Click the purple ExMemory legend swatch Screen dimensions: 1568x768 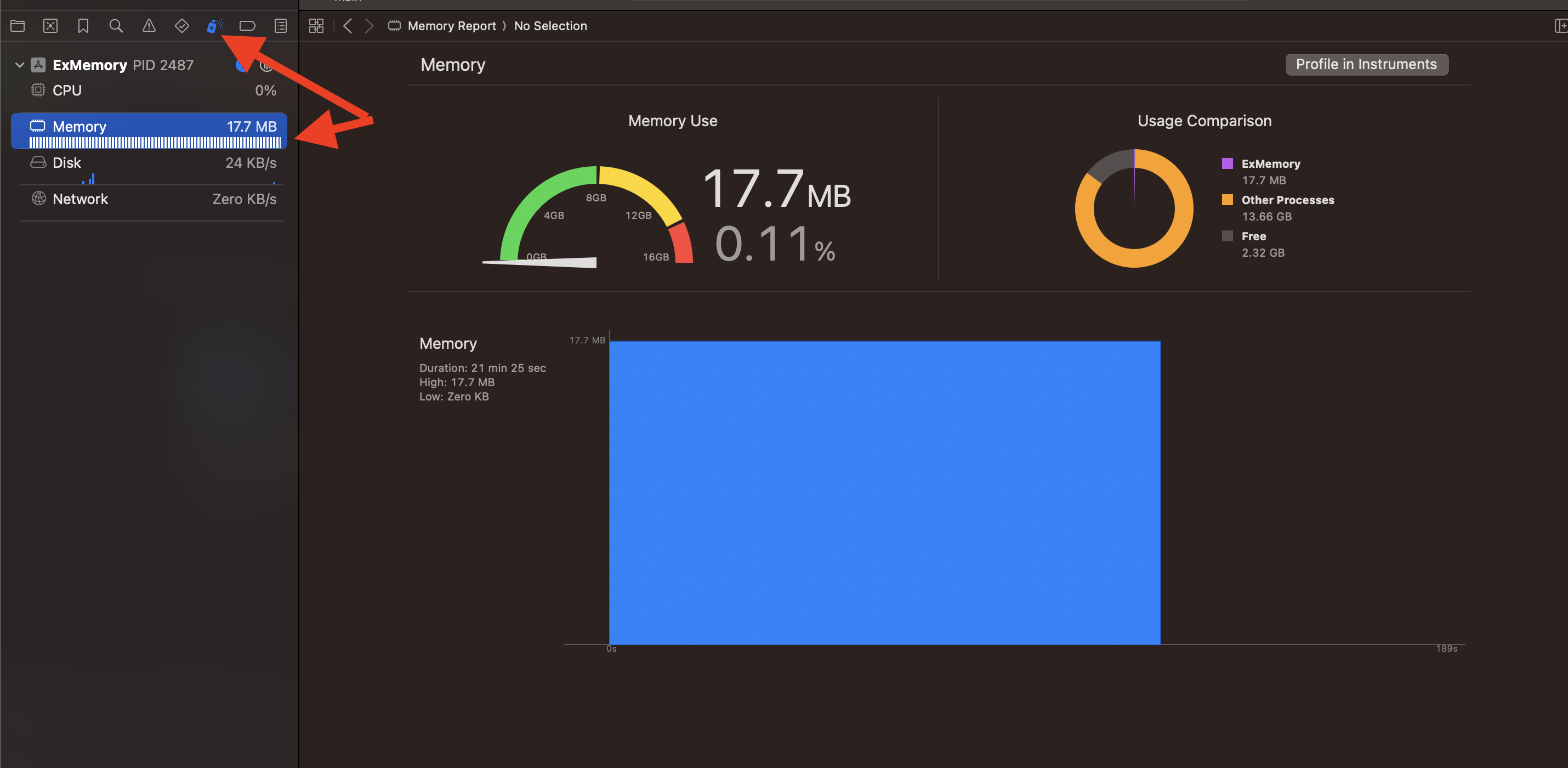(1227, 163)
